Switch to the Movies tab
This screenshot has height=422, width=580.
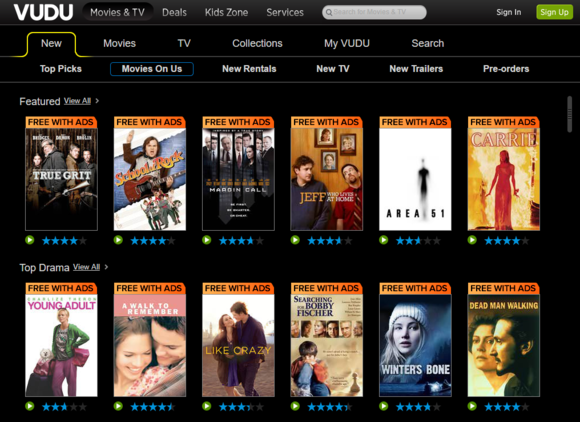tap(119, 43)
